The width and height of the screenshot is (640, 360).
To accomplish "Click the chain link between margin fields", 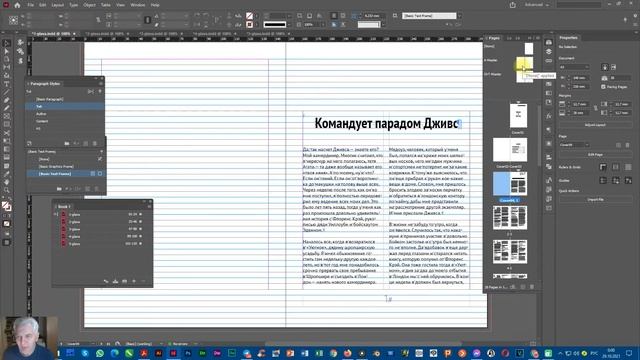I will [596, 108].
